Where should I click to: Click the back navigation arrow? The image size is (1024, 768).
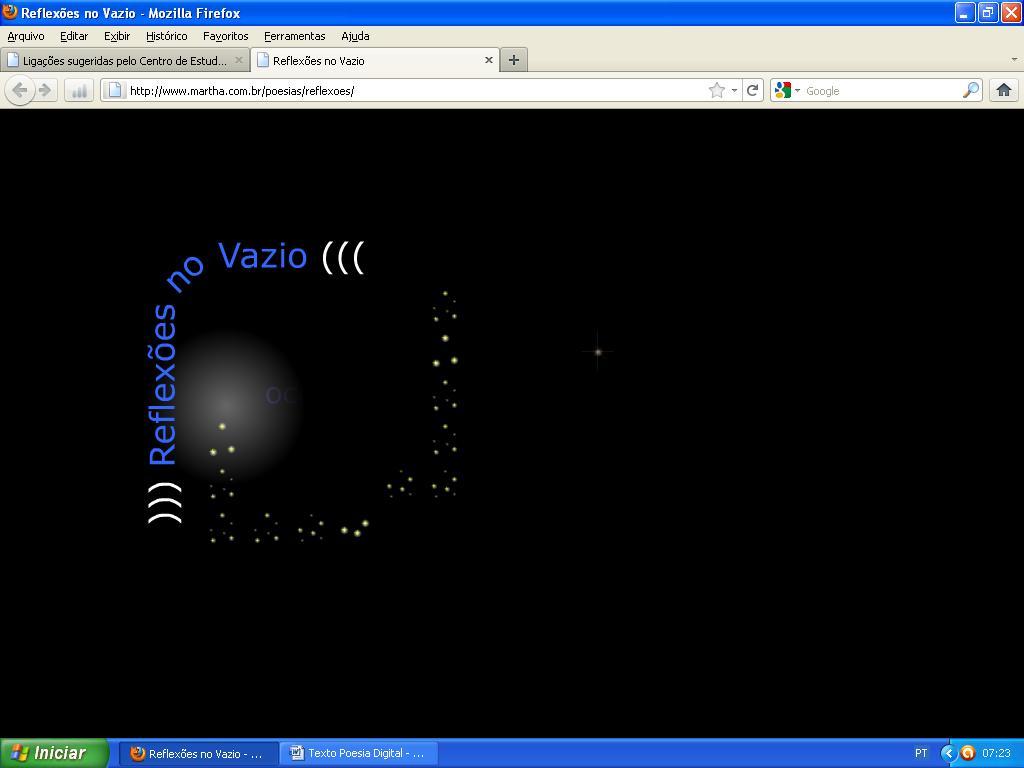[20, 90]
